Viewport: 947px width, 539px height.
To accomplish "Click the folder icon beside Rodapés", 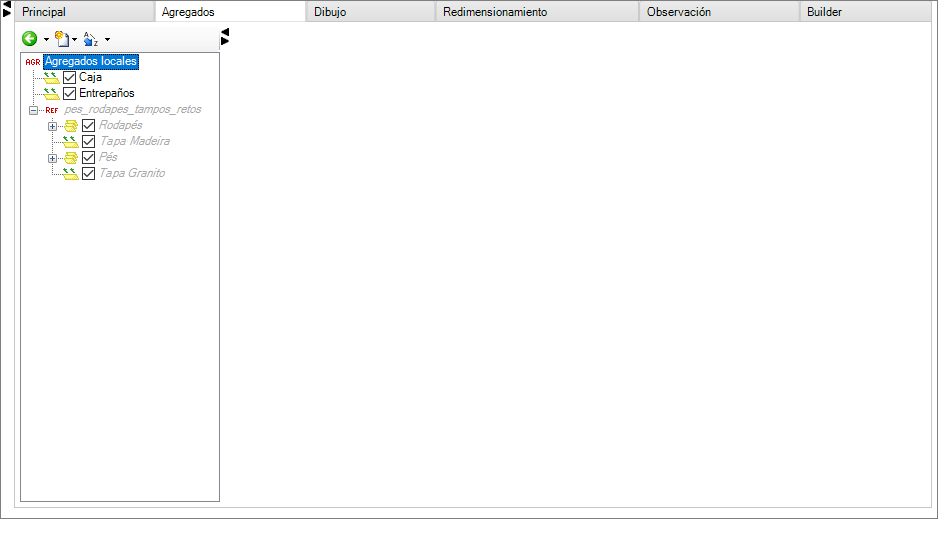I will coord(71,126).
